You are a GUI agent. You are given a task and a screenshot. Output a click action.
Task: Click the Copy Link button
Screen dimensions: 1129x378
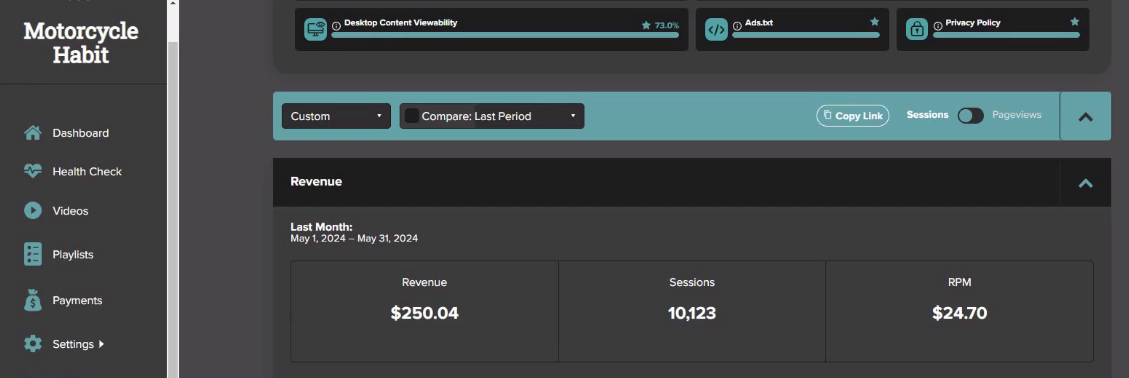[x=853, y=116]
